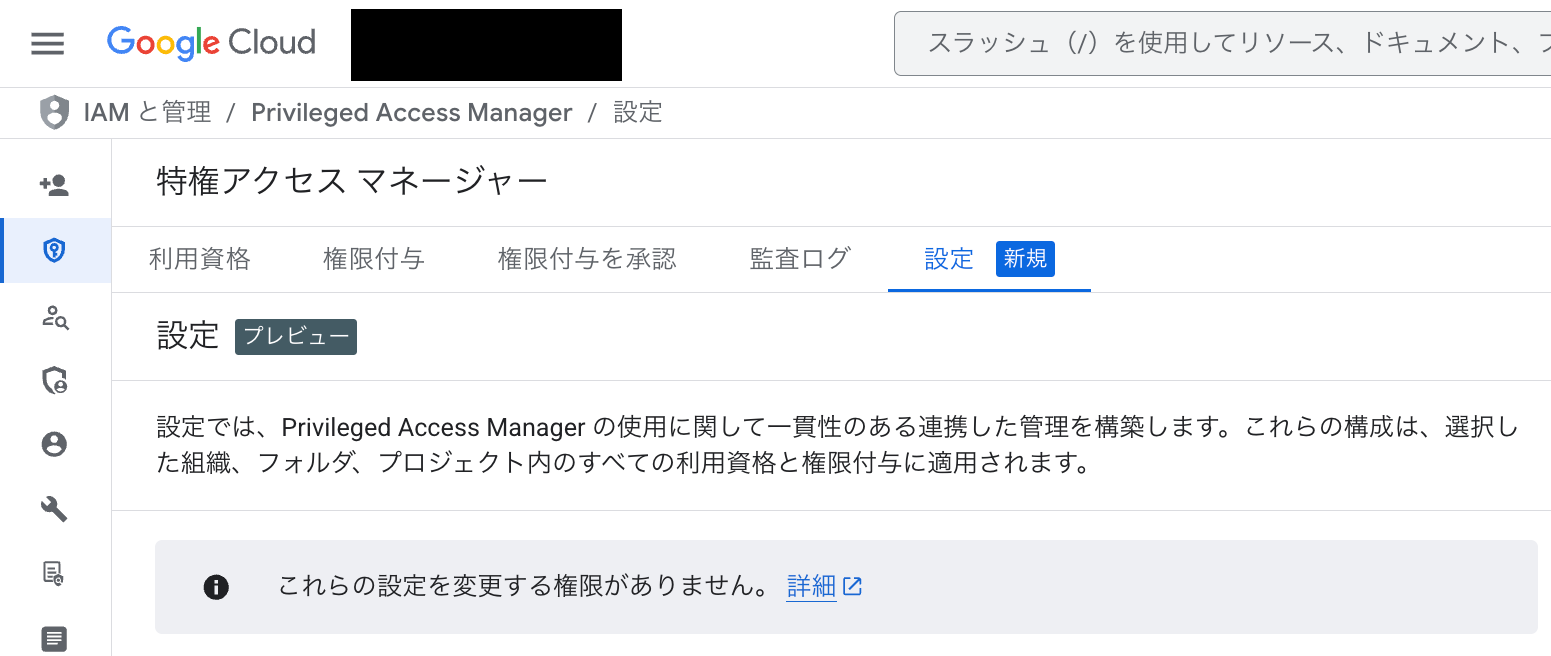Open the 権限付与を承認 tab
1551x656 pixels.
587,258
